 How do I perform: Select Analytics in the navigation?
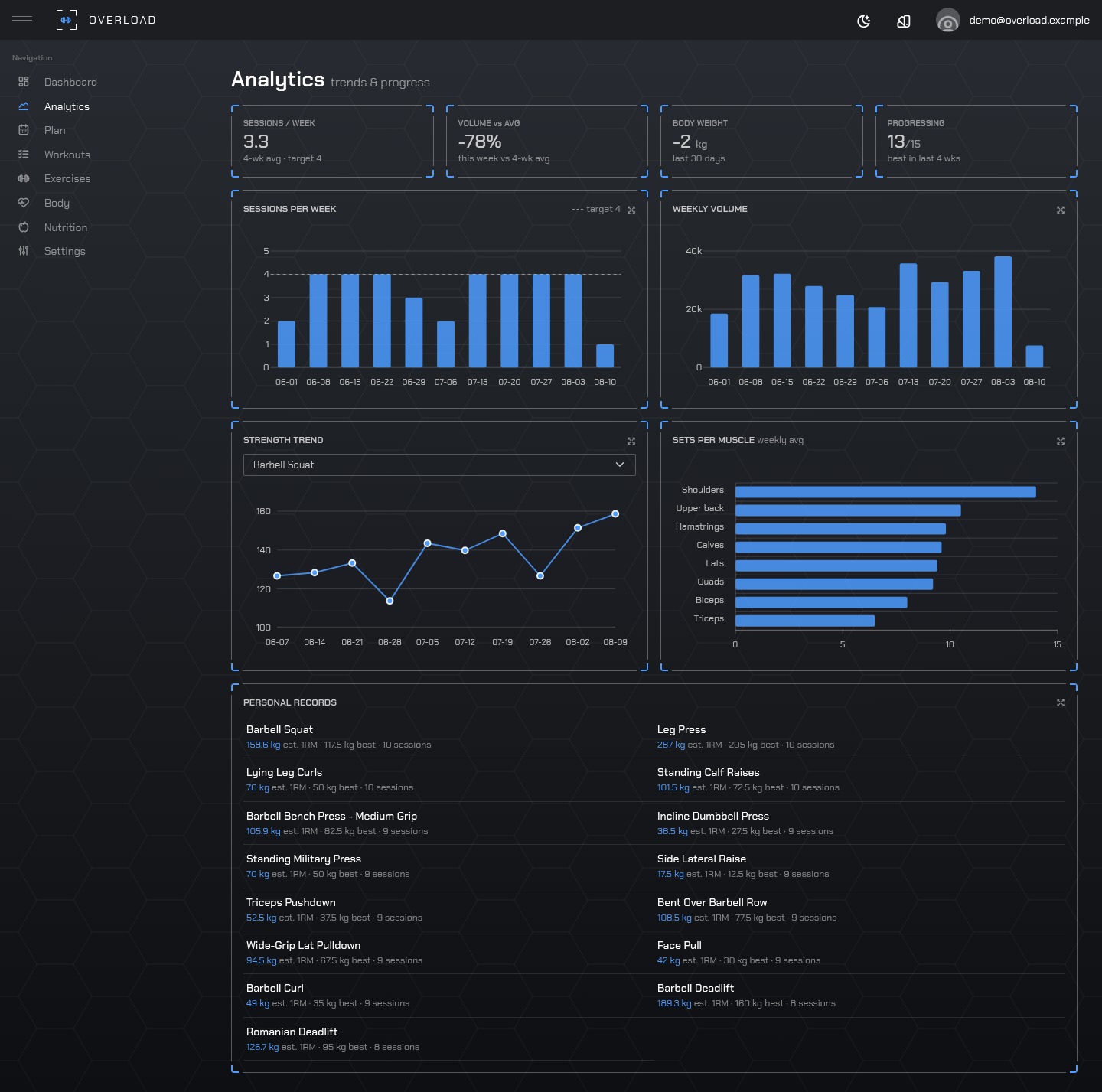coord(67,106)
